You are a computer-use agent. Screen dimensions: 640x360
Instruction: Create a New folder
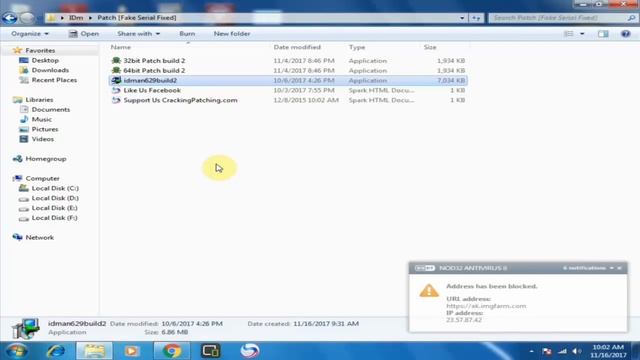pos(232,34)
